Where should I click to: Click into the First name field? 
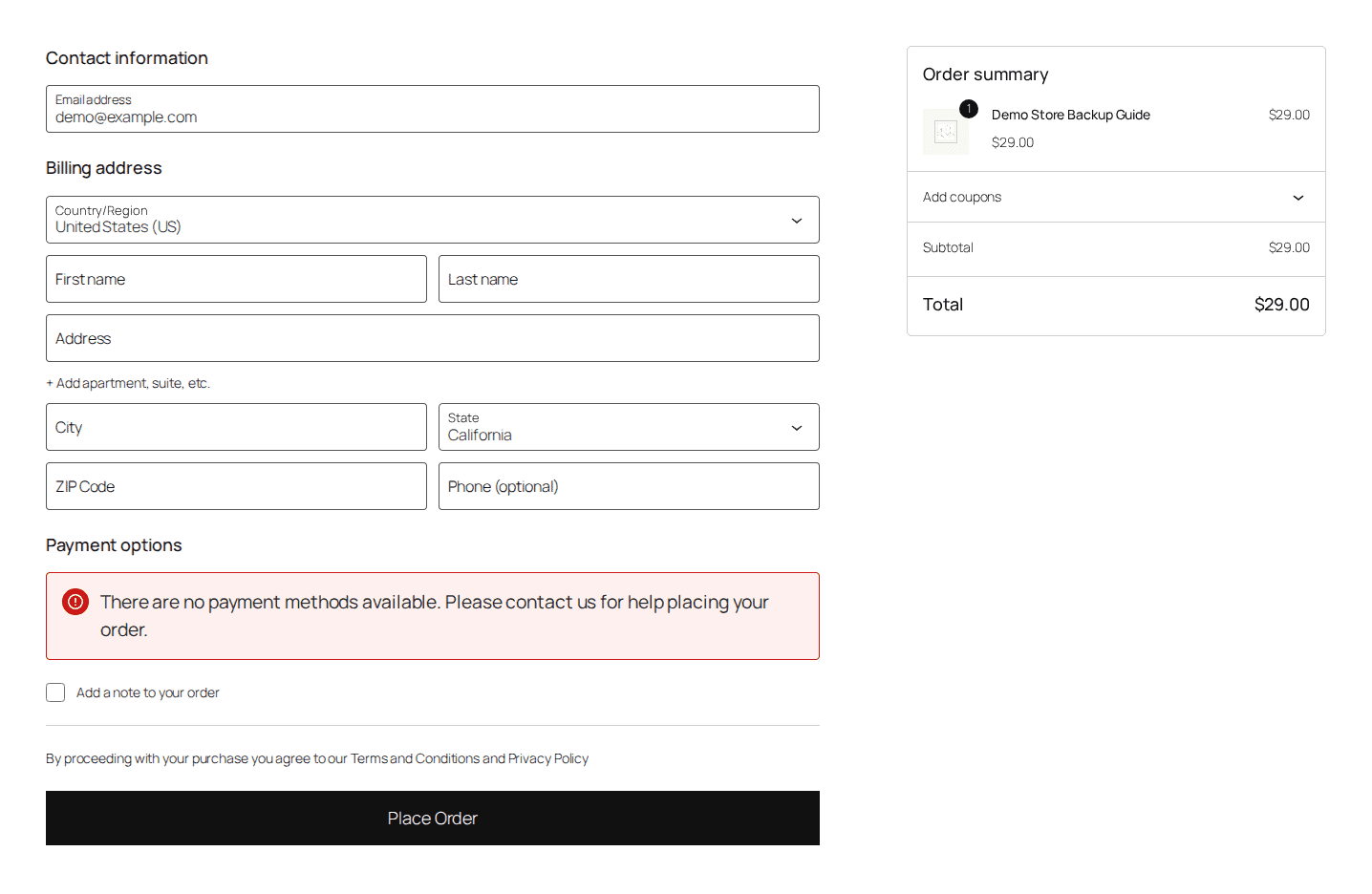236,279
